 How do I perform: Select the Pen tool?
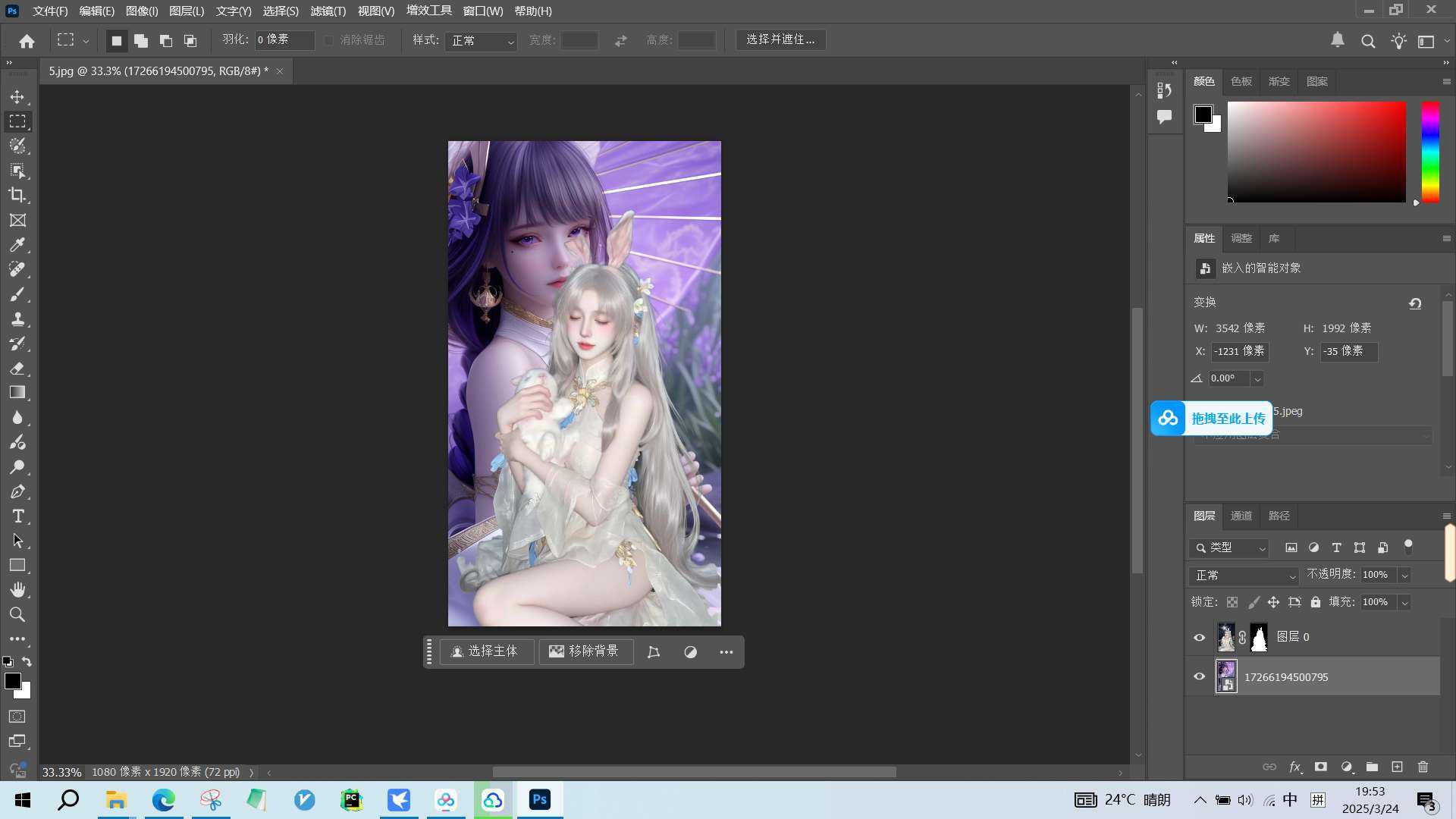(17, 491)
